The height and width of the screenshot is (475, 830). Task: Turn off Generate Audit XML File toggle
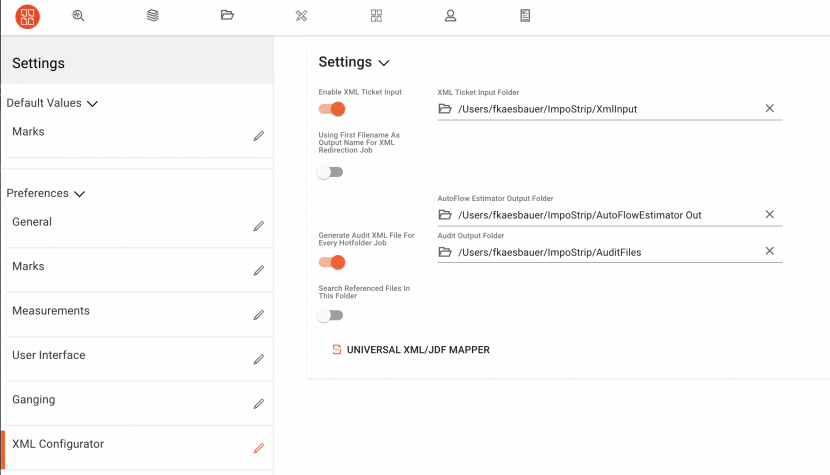tap(332, 262)
